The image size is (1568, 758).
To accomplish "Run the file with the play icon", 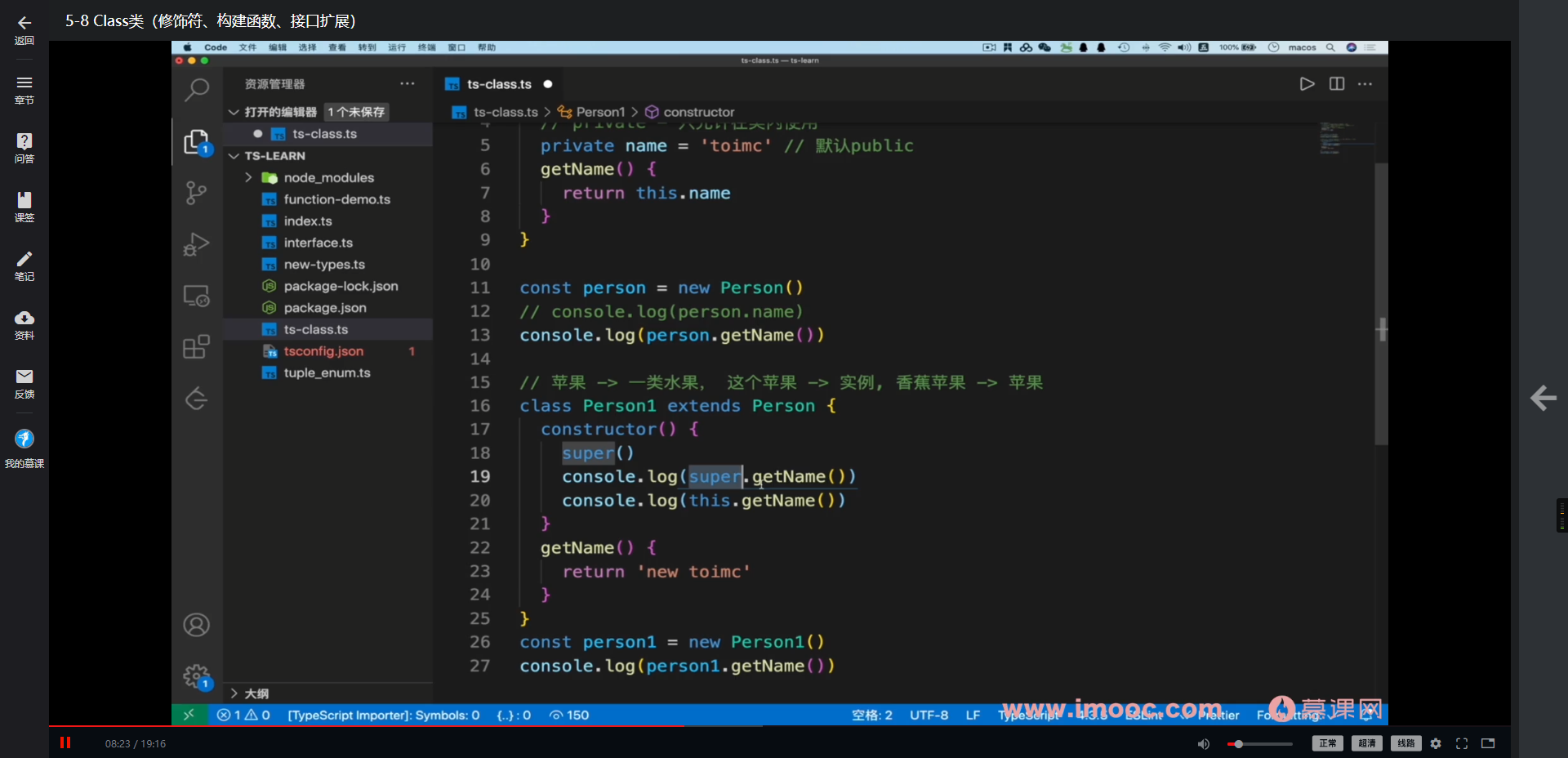I will 1307,84.
